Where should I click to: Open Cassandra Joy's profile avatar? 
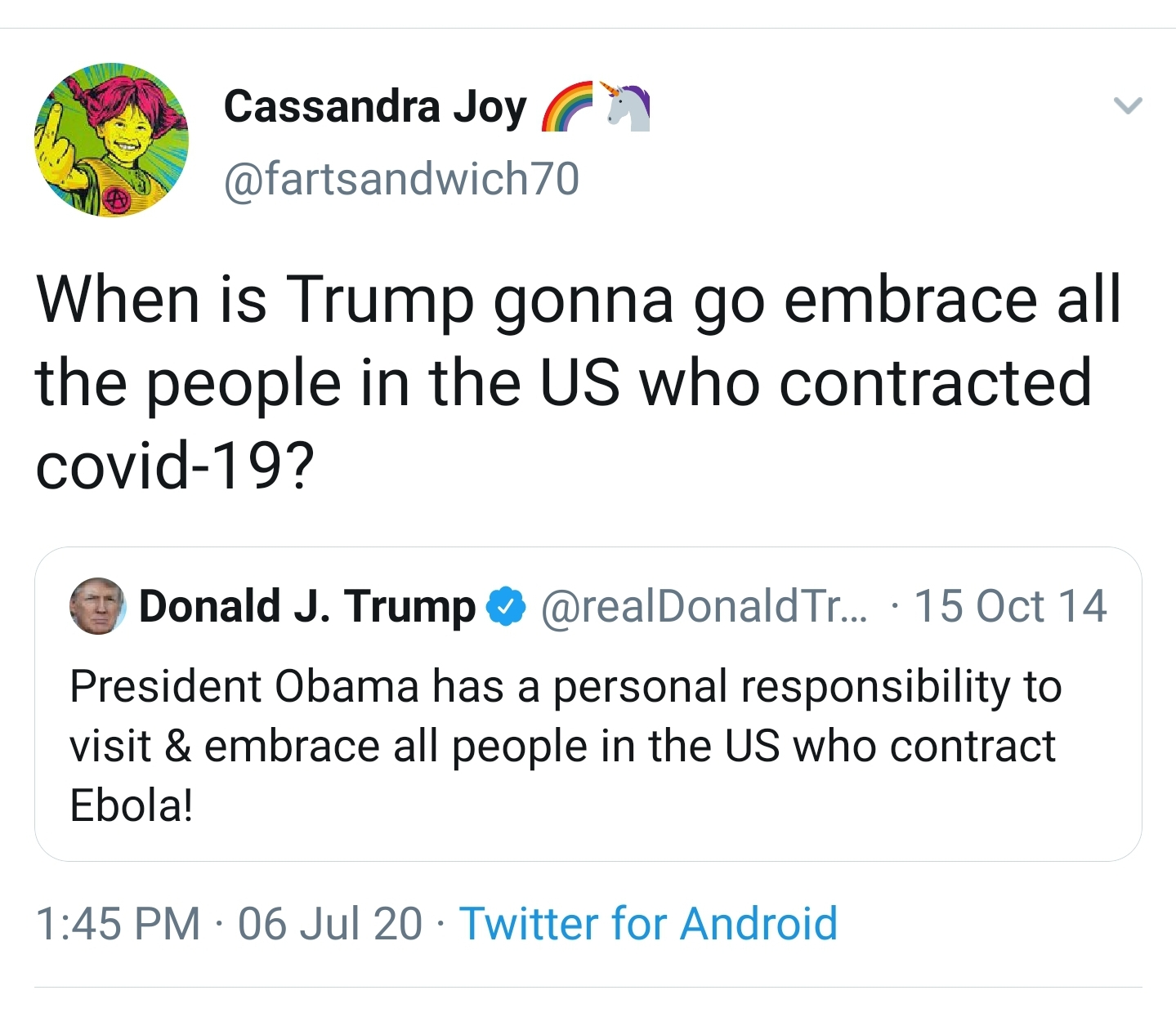click(111, 140)
